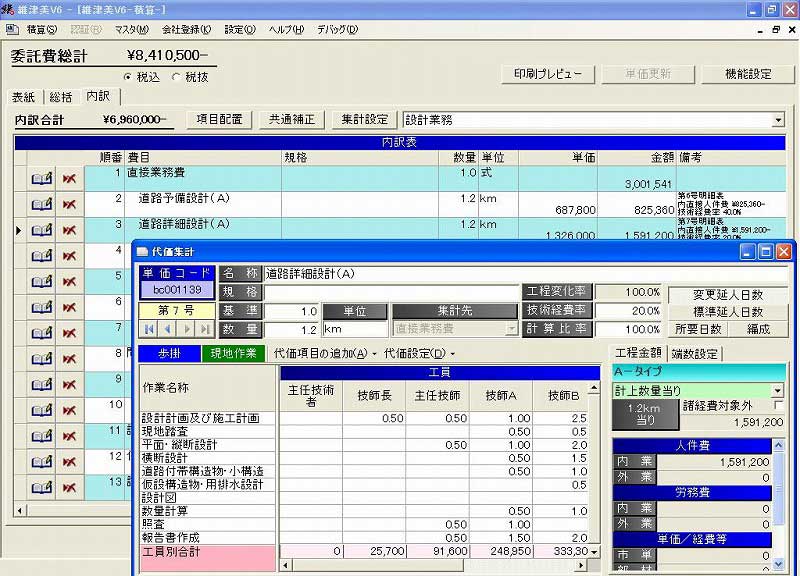Click notebook icon in 代価集計 title bar
800x576 pixels.
[142, 252]
